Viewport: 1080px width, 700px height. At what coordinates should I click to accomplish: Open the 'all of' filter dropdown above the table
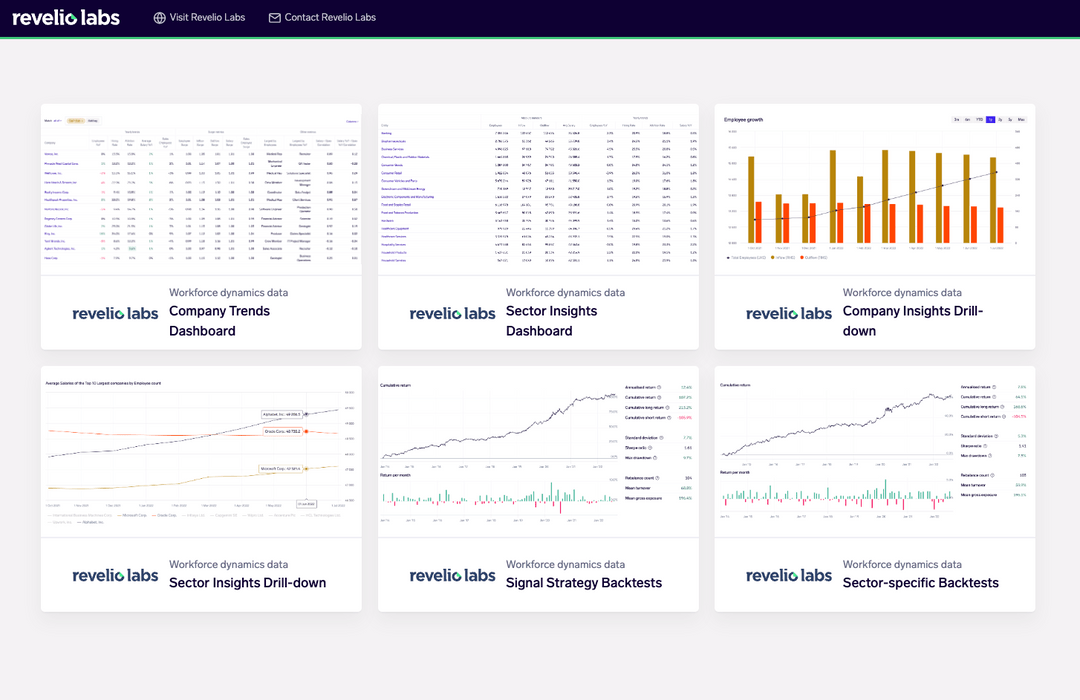point(58,121)
